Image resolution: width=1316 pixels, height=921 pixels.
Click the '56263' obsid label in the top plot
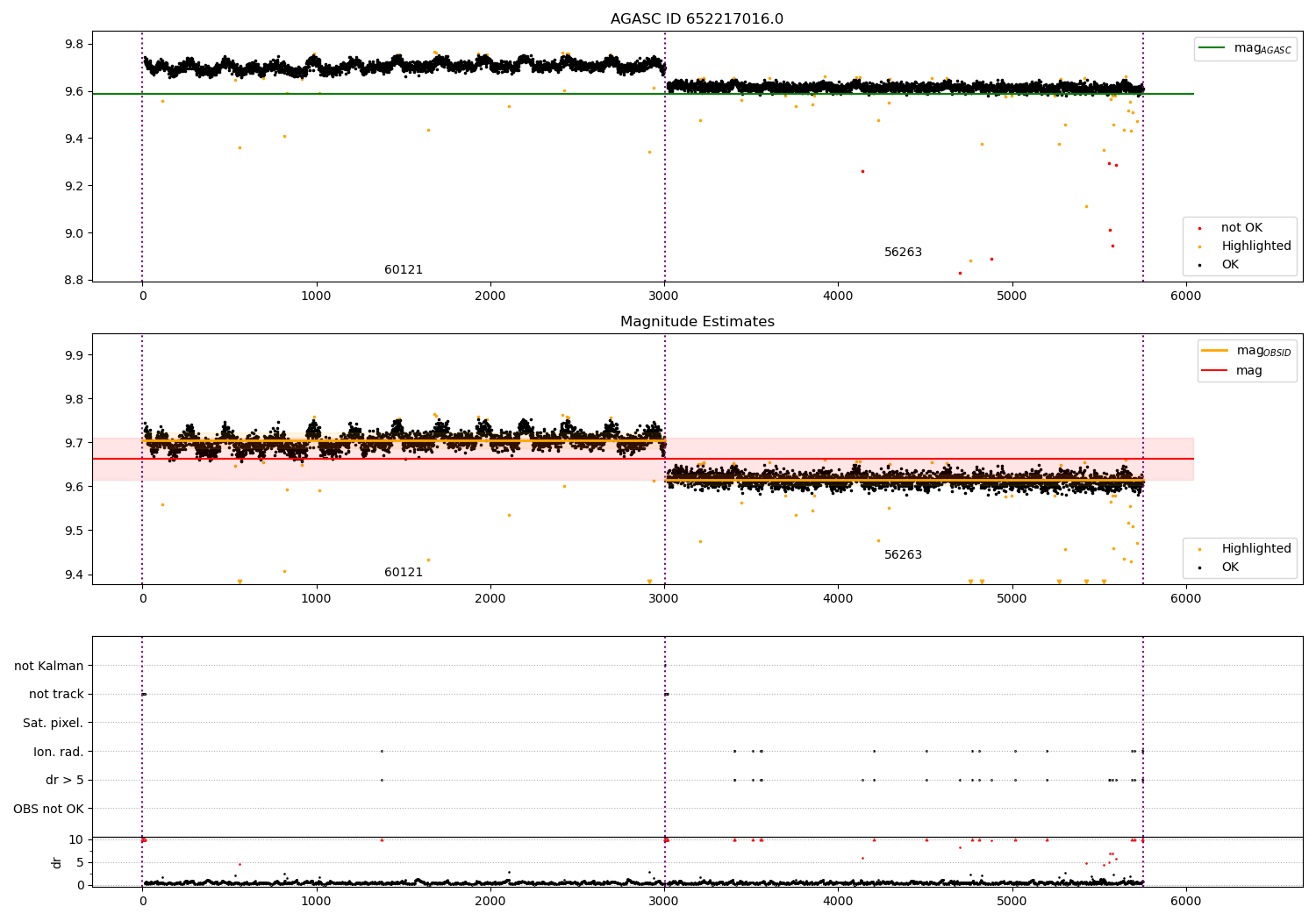point(903,253)
